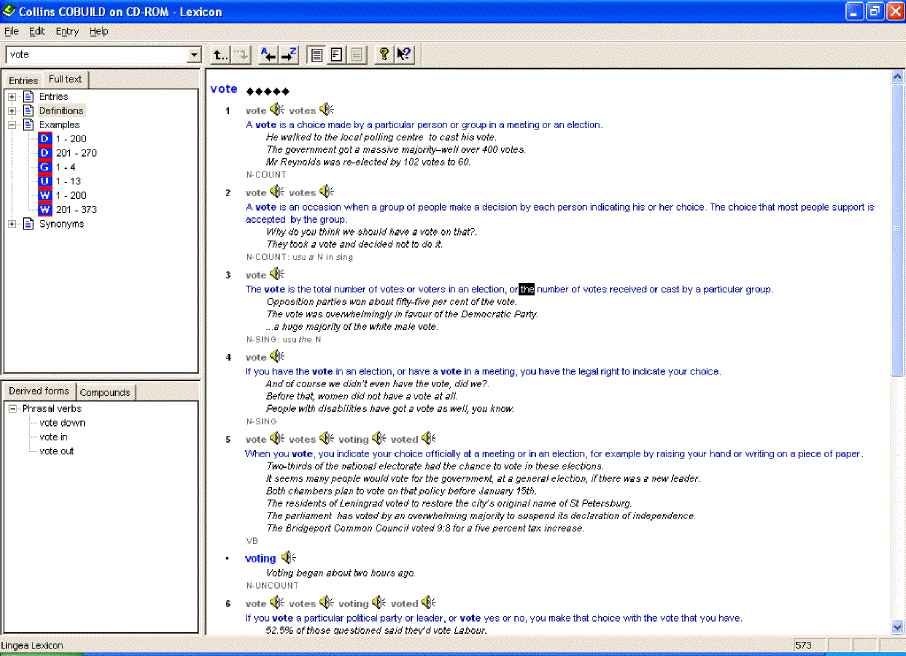Click the '573' value in the status bar
This screenshot has width=906, height=656.
tap(803, 645)
